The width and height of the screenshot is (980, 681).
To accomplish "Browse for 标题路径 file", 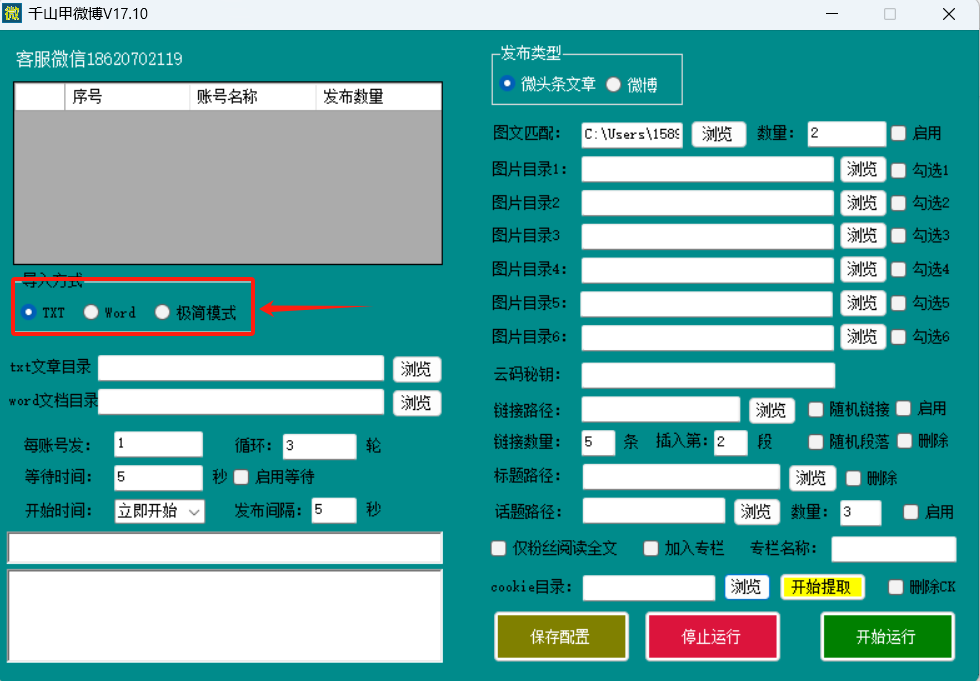I will [811, 478].
